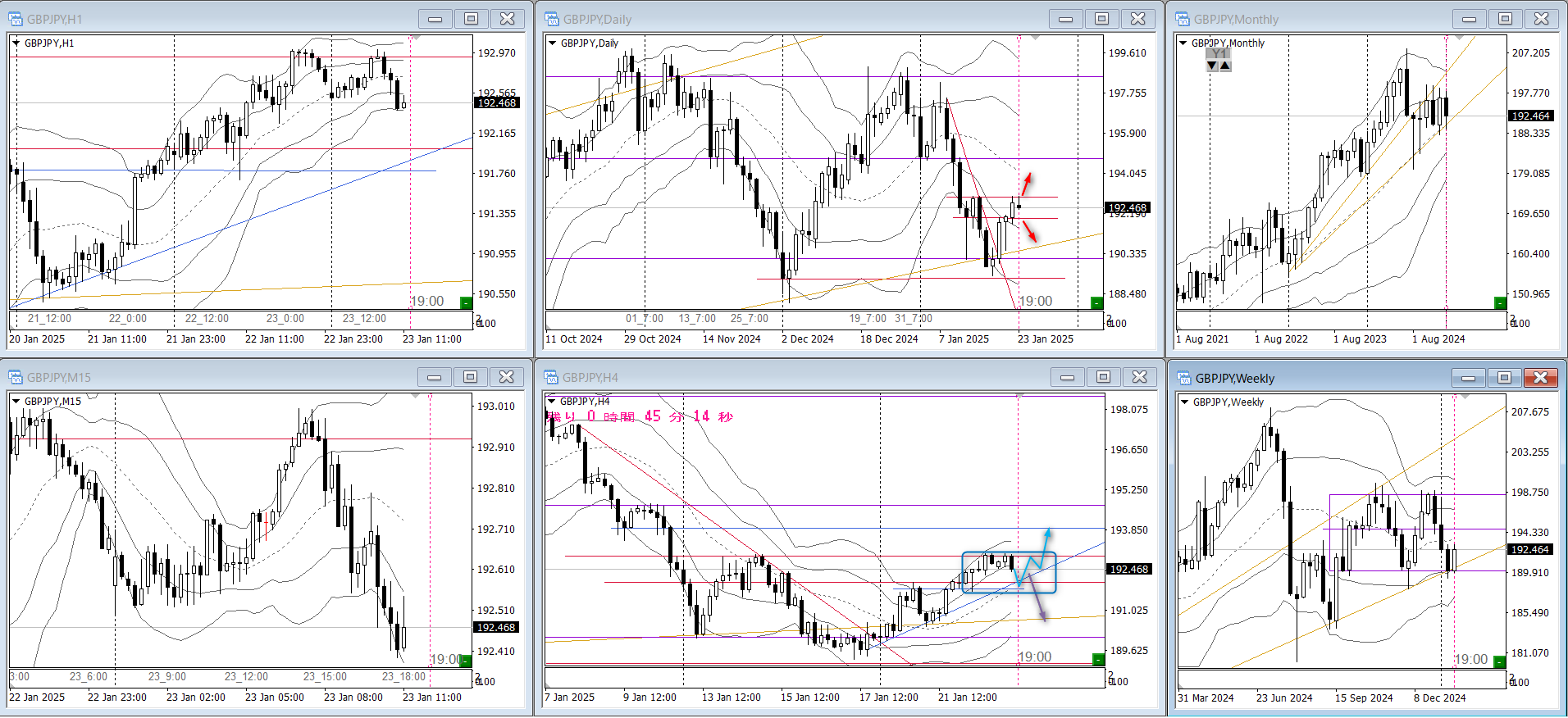Minimize the GBPJPY,Daily chart window
1568x718 pixels.
click(x=1065, y=19)
